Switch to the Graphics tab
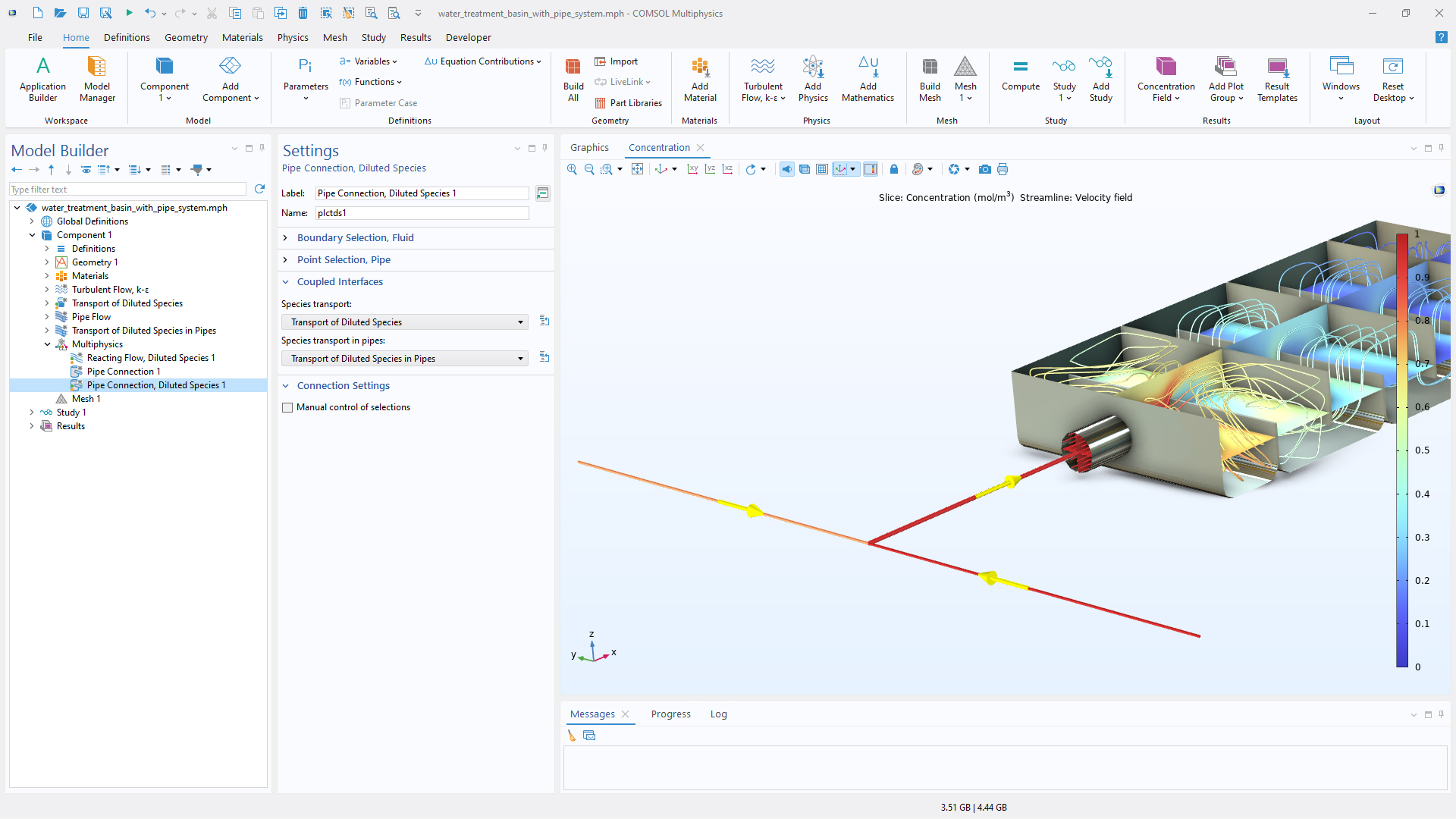The width and height of the screenshot is (1456, 819). click(x=589, y=147)
